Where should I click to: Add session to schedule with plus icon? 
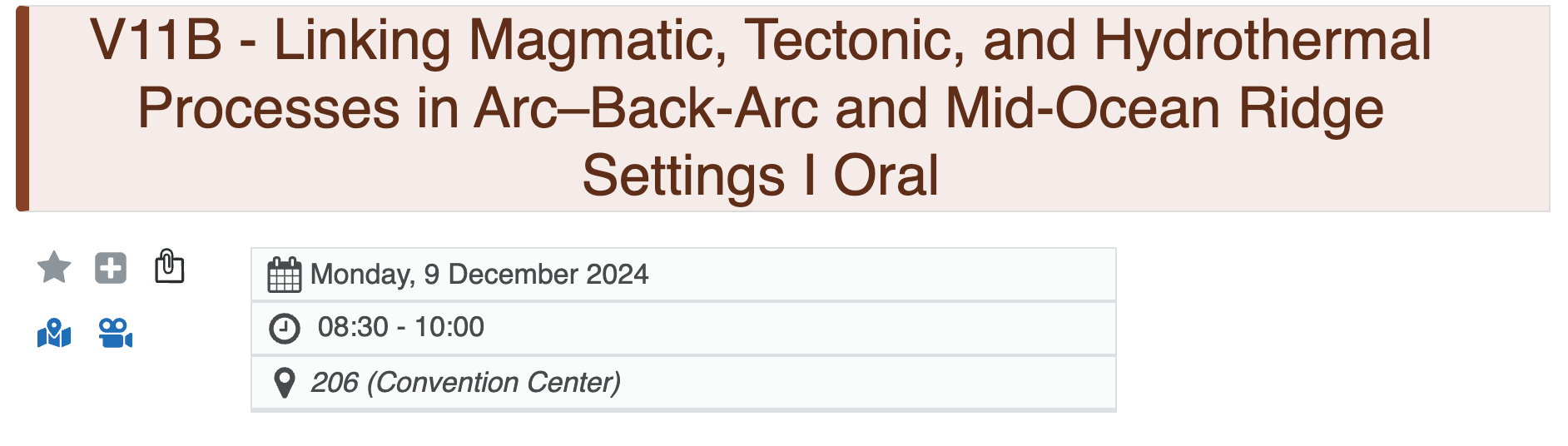pos(111,268)
